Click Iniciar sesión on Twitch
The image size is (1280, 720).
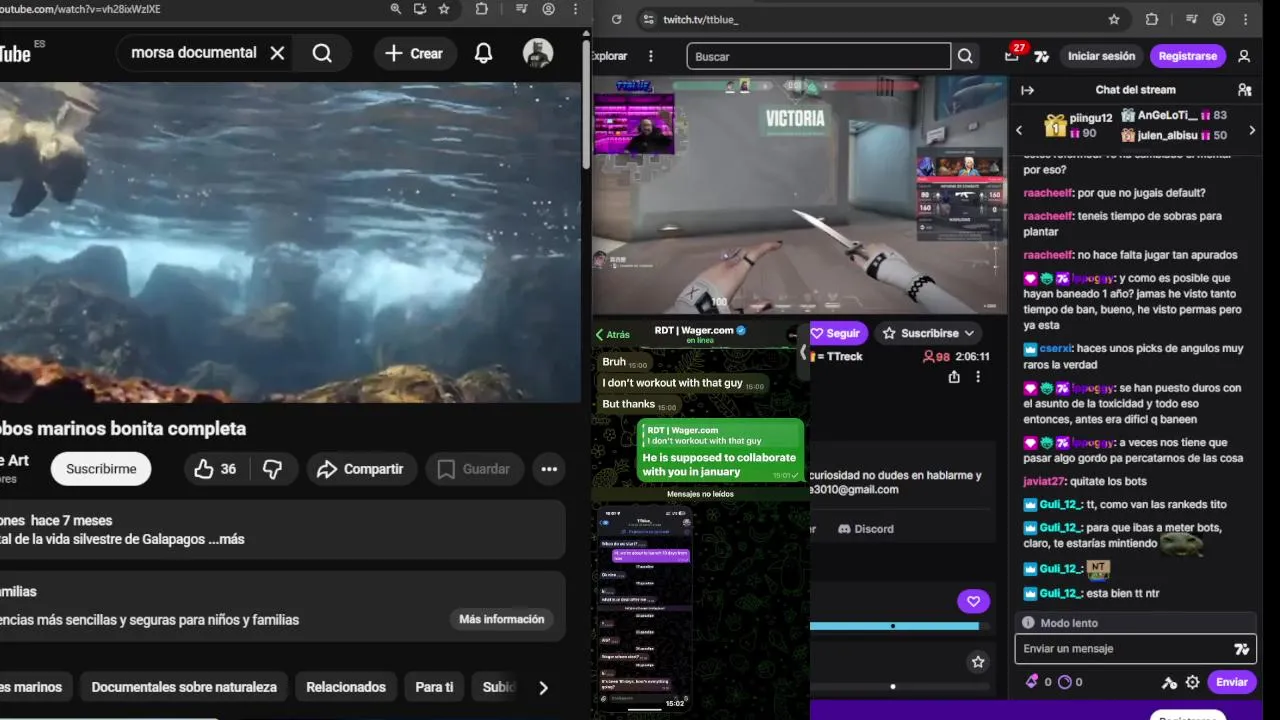(1101, 56)
